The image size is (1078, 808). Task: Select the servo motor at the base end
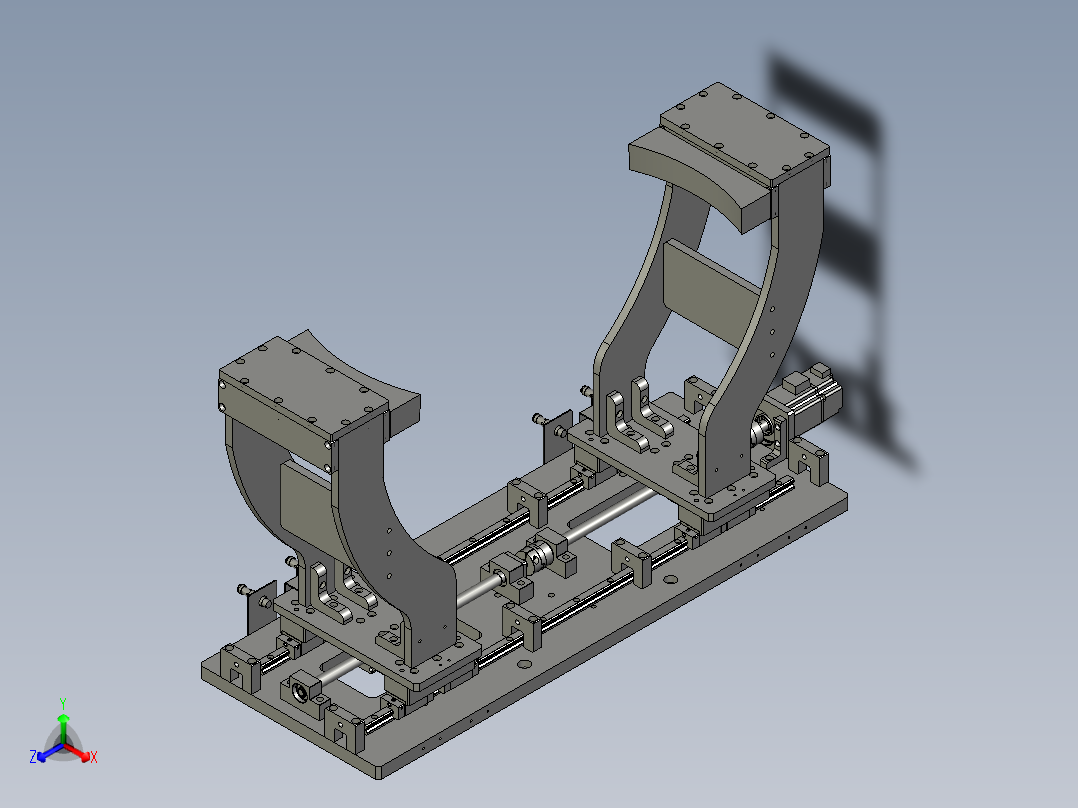tap(811, 401)
